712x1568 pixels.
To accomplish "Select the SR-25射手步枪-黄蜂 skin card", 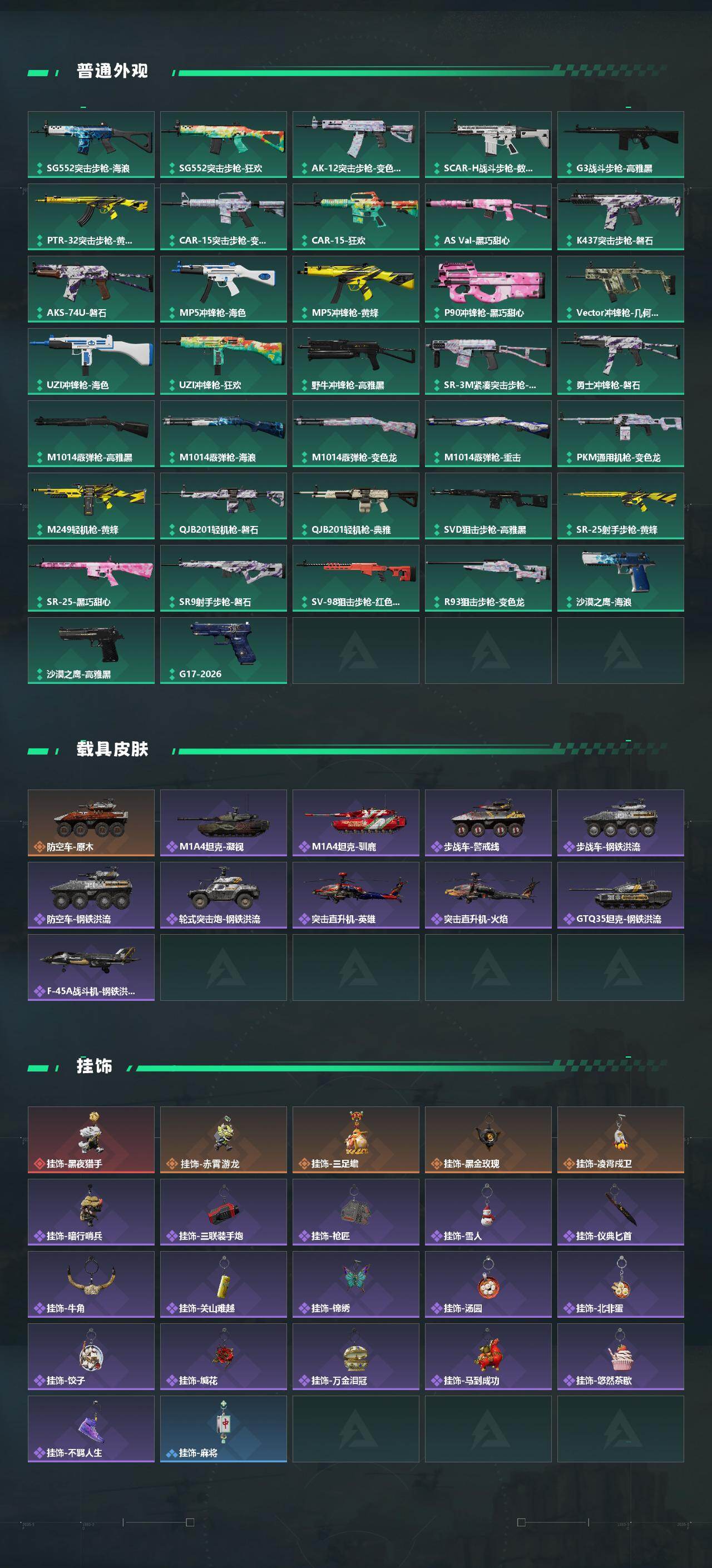I will pos(620,506).
